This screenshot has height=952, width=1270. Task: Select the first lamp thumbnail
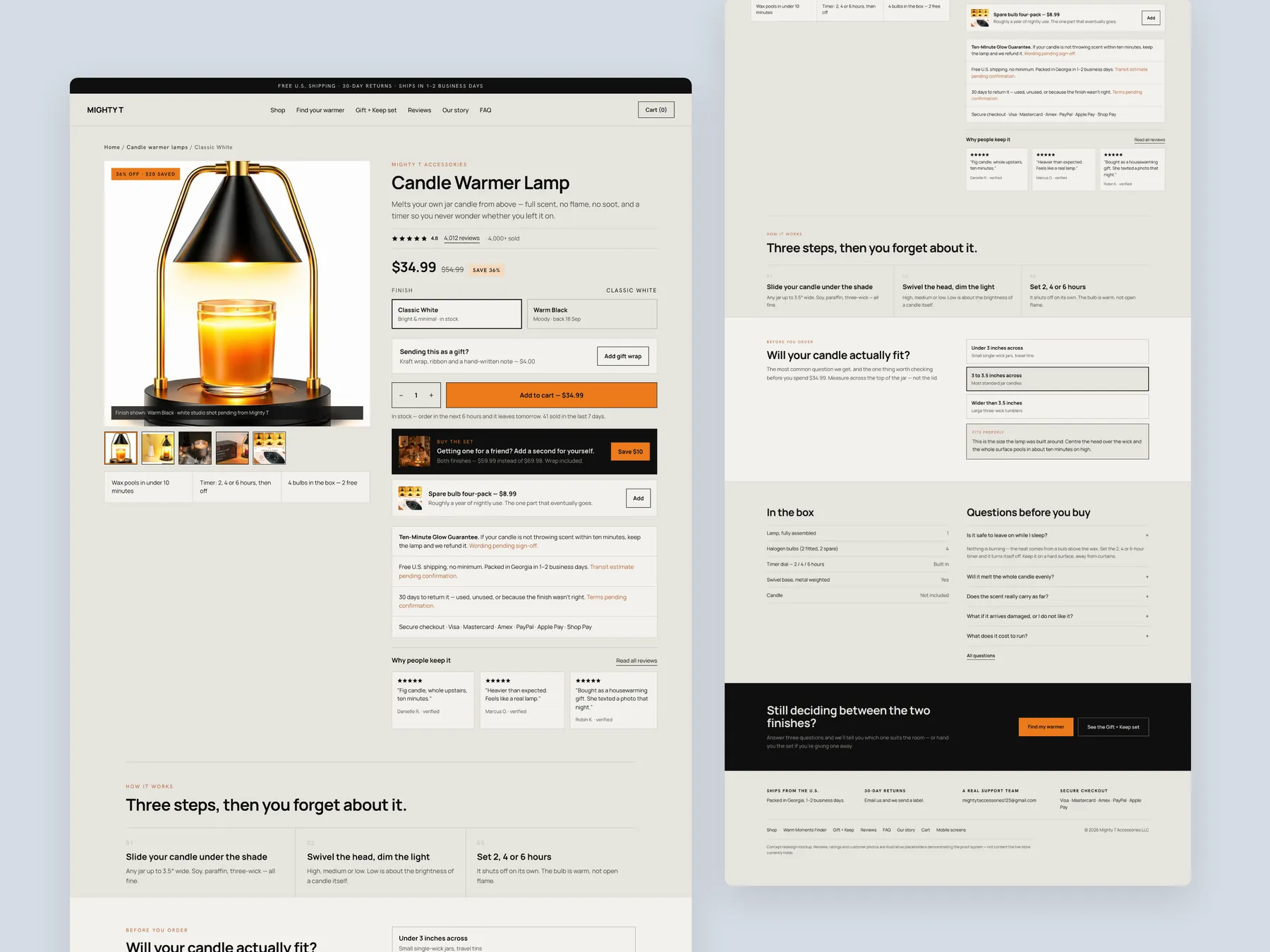tap(121, 448)
